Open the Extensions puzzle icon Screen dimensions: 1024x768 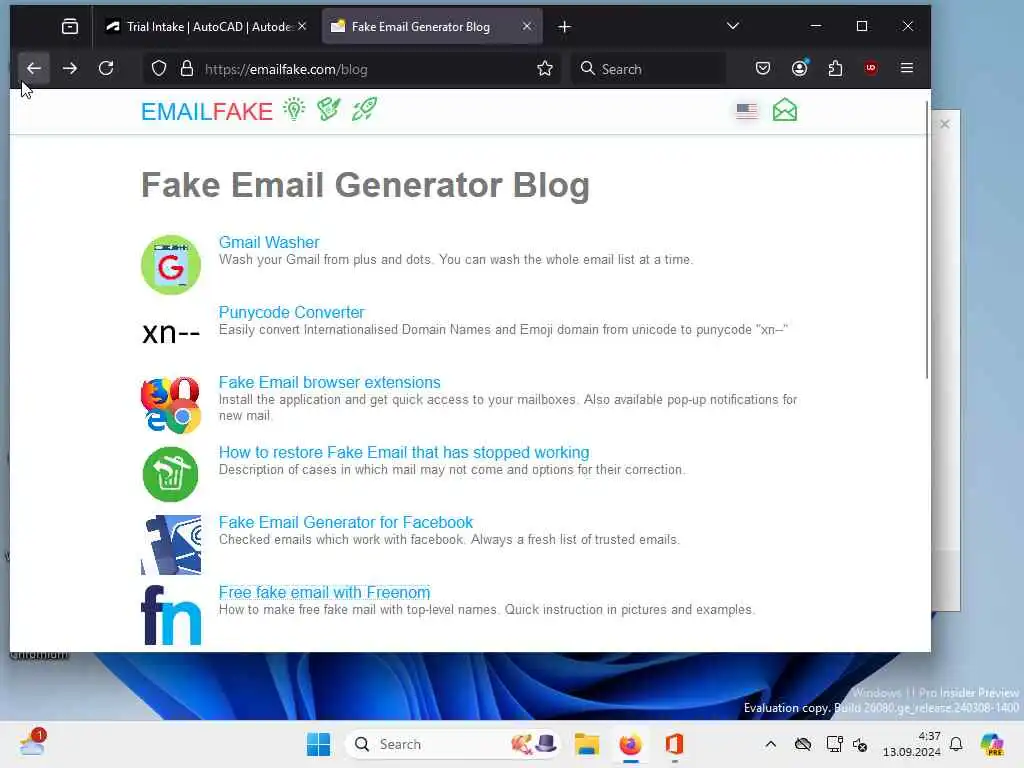[x=835, y=69]
